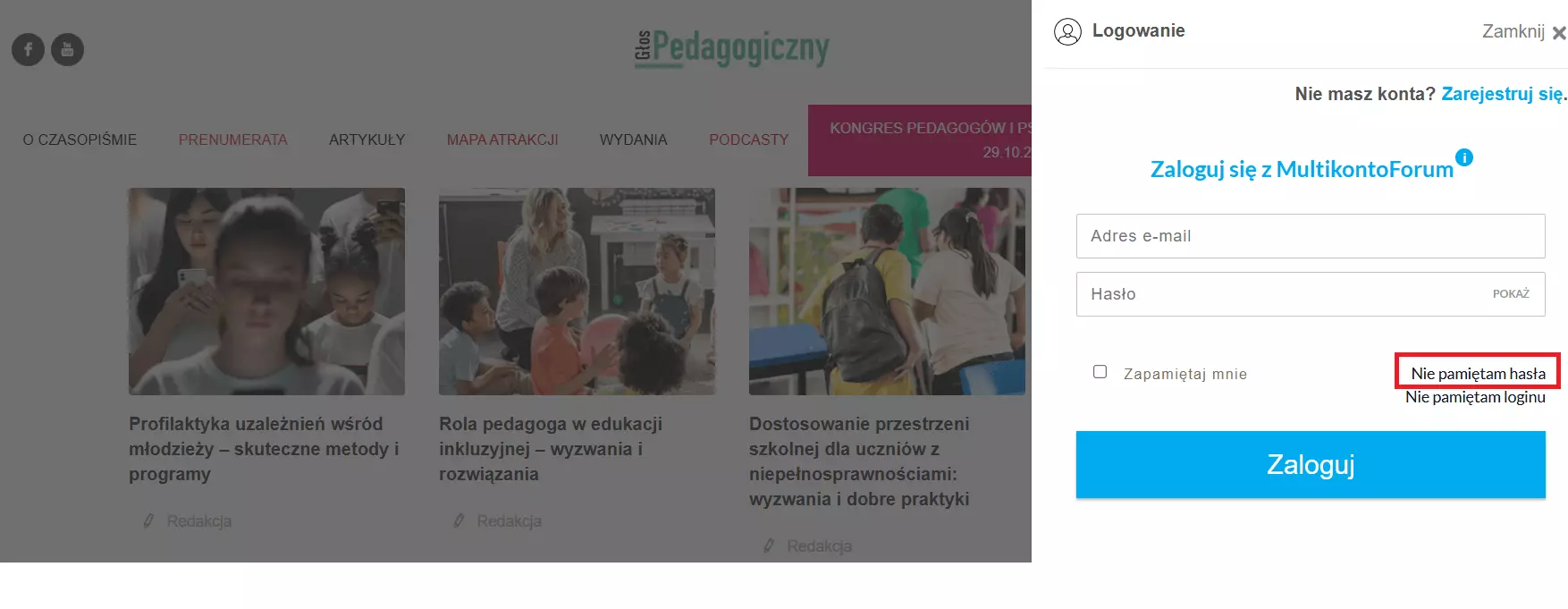Open the ARTYKUŁY menu item
This screenshot has width=1568, height=609.
tap(367, 140)
